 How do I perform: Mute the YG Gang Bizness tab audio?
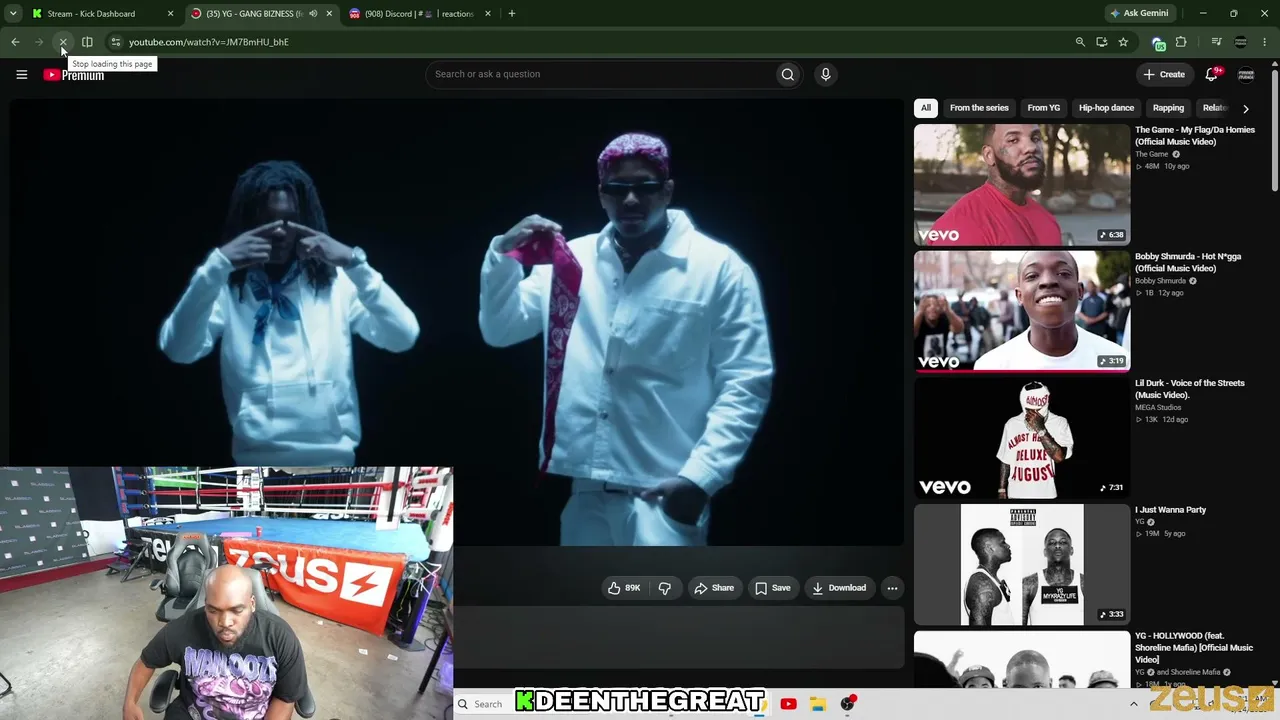click(x=314, y=14)
